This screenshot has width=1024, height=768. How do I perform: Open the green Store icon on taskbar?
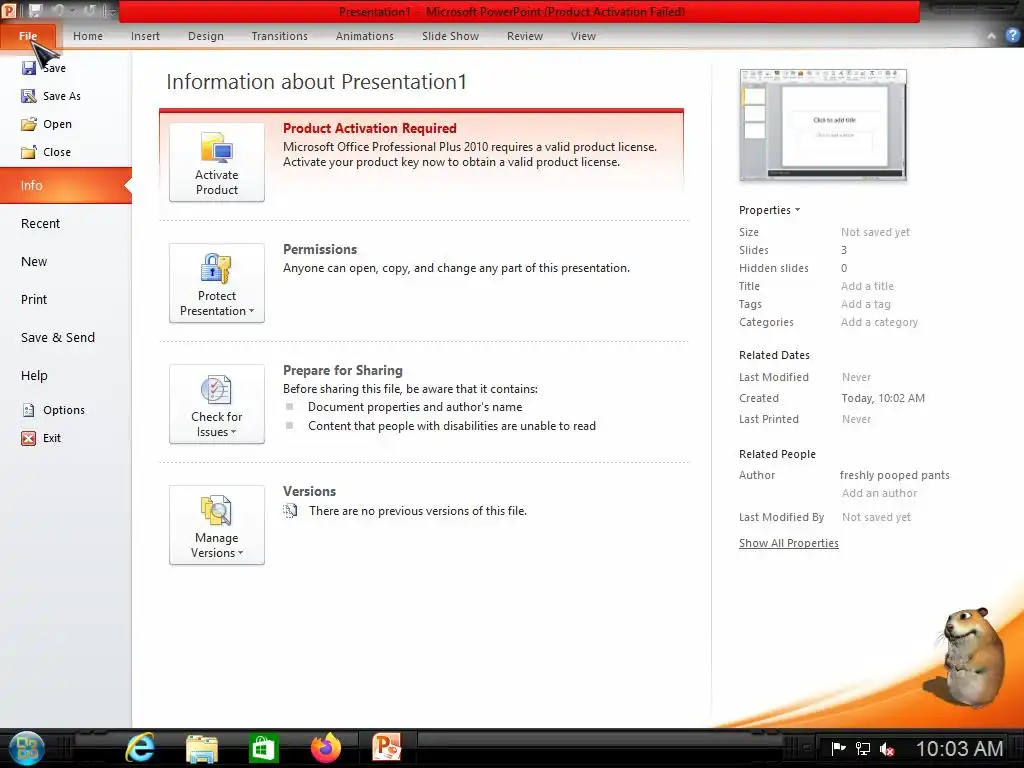click(264, 748)
